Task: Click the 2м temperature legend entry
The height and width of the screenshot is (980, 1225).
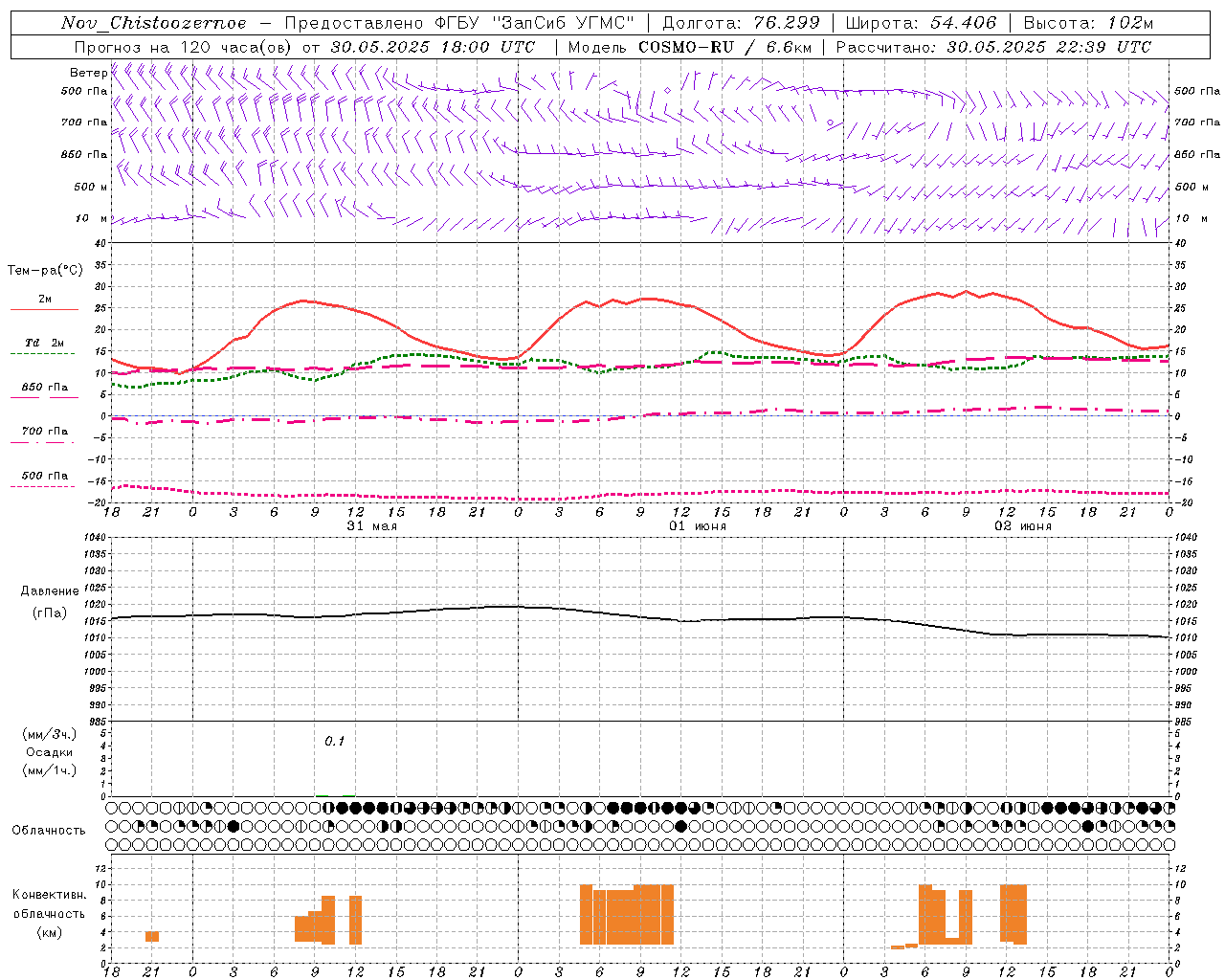Action: 45,299
